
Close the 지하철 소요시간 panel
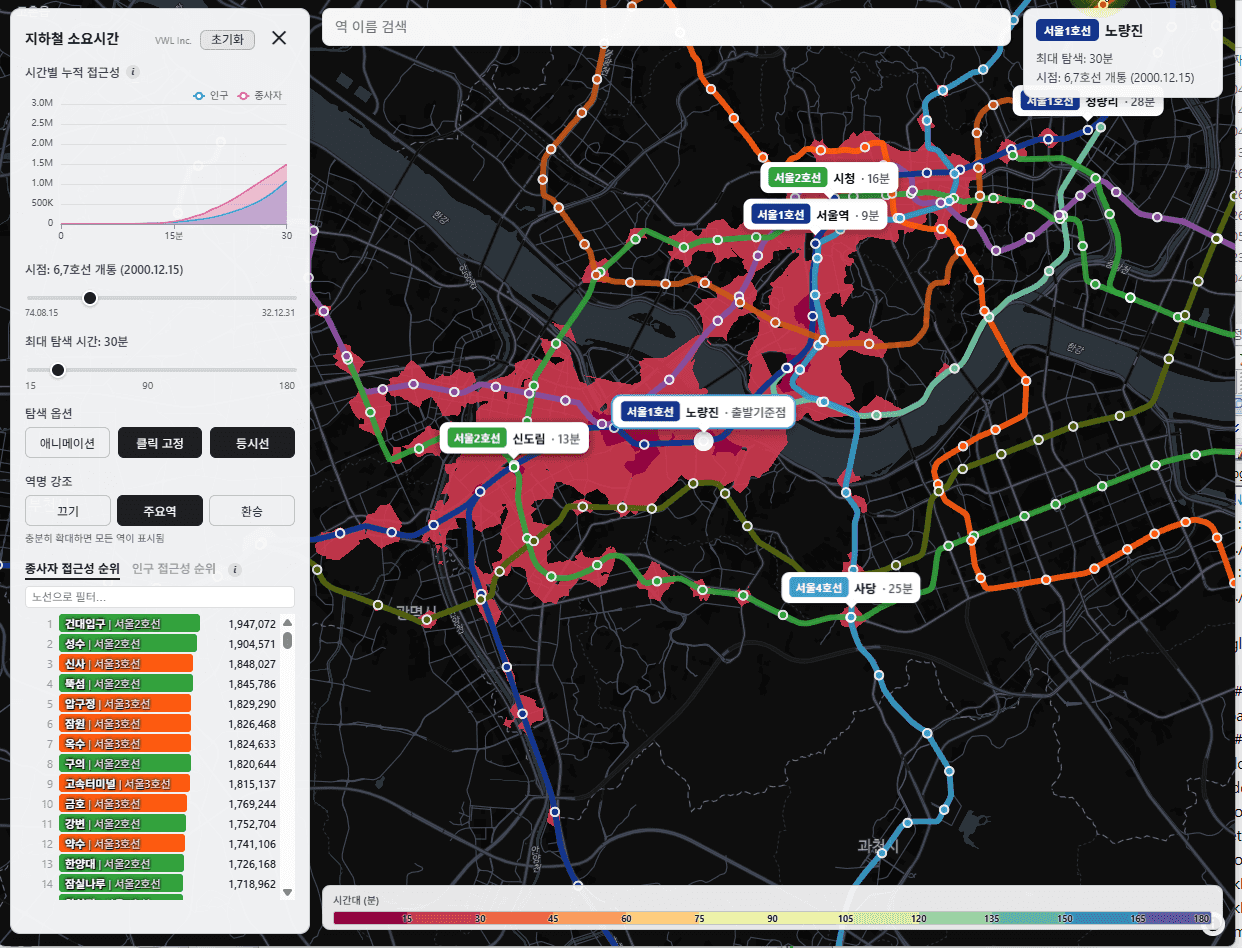(x=279, y=39)
